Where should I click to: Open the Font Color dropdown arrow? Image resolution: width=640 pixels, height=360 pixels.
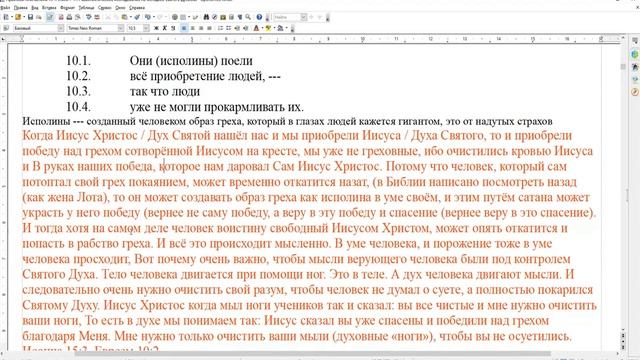click(x=262, y=28)
